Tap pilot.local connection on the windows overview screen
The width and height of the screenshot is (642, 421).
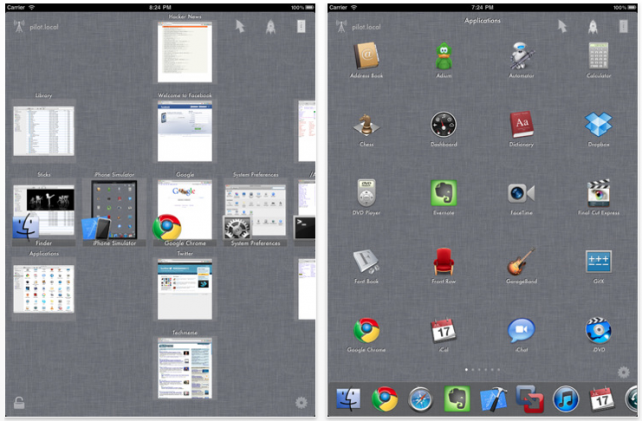point(36,27)
